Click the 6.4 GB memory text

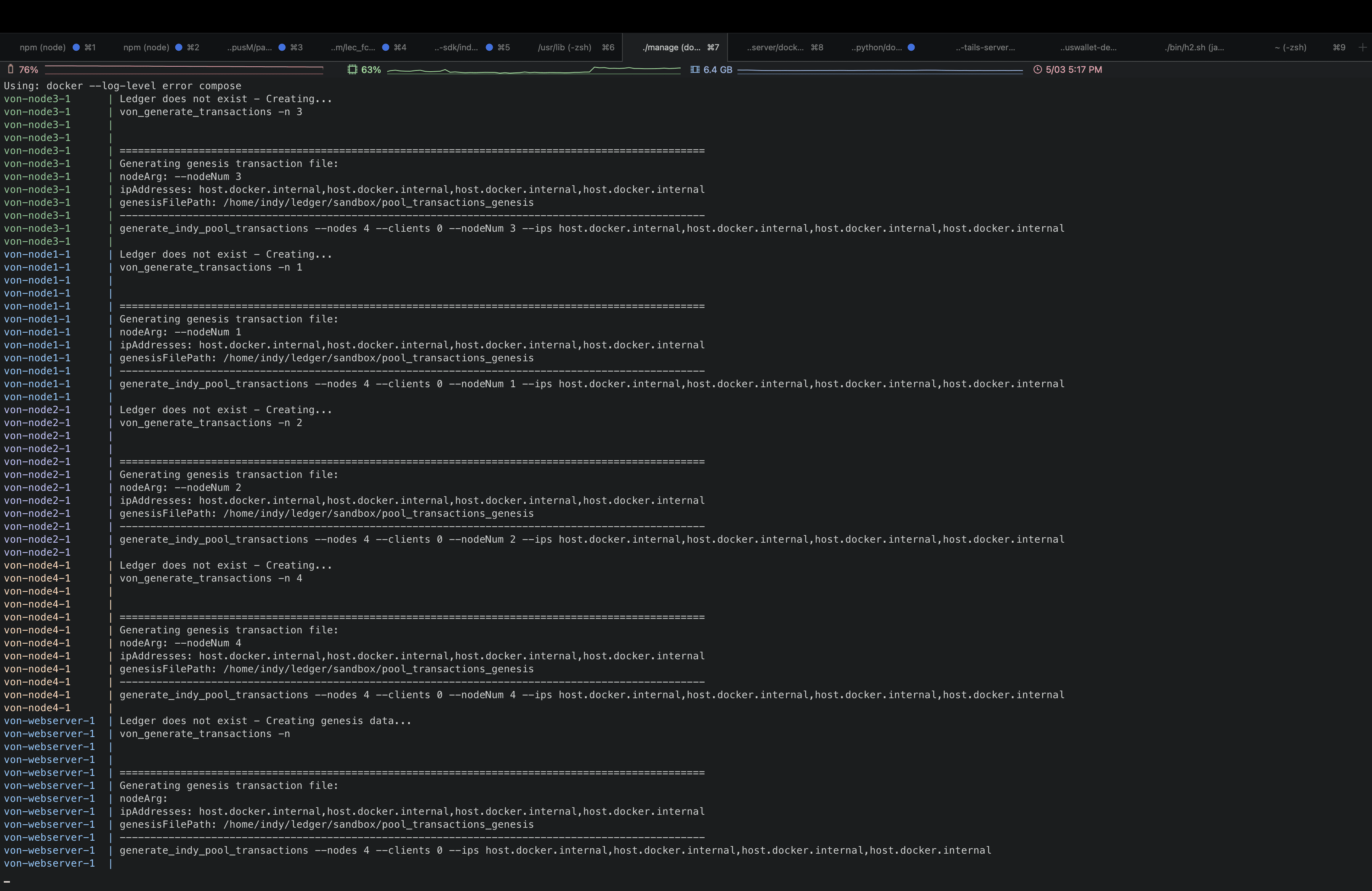click(718, 69)
